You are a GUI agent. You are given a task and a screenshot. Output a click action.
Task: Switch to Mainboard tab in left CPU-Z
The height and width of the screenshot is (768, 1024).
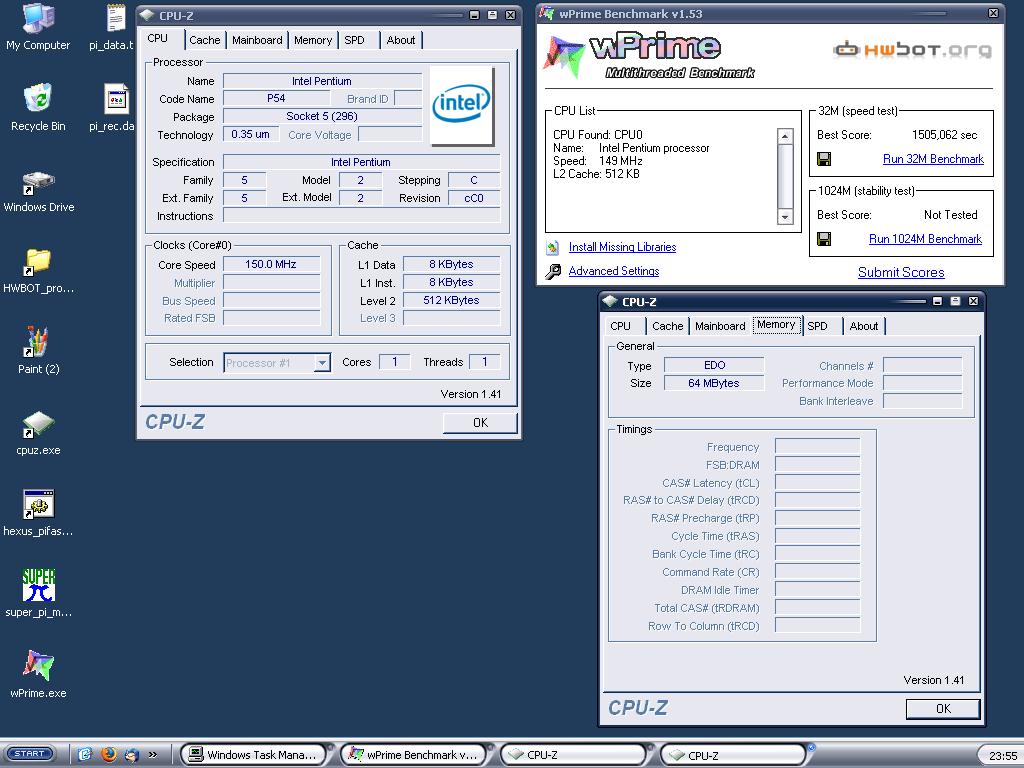[257, 40]
